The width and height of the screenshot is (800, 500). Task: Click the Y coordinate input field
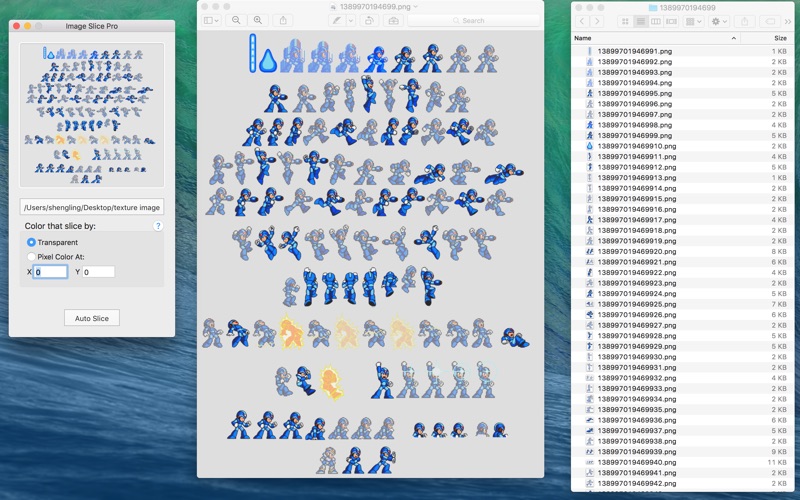click(98, 272)
